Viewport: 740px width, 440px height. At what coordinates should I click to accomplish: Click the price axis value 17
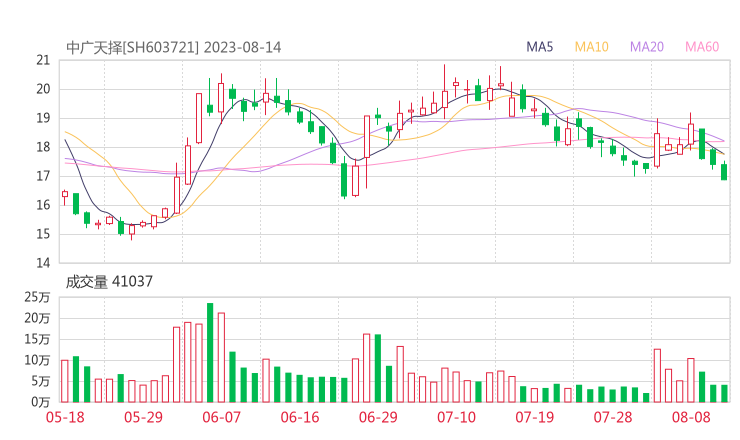click(43, 176)
